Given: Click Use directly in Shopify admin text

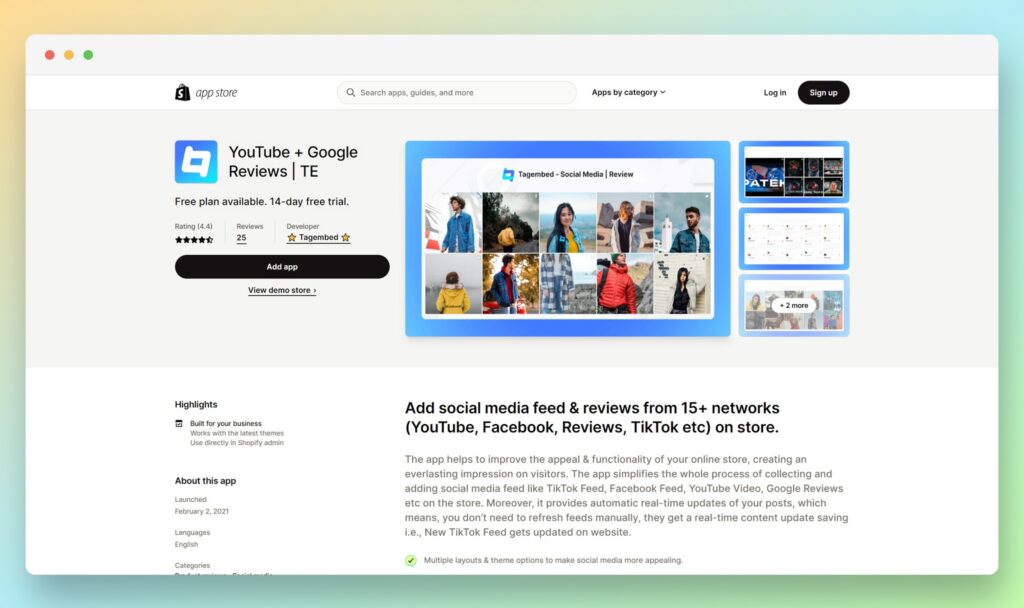Looking at the screenshot, I should point(237,443).
